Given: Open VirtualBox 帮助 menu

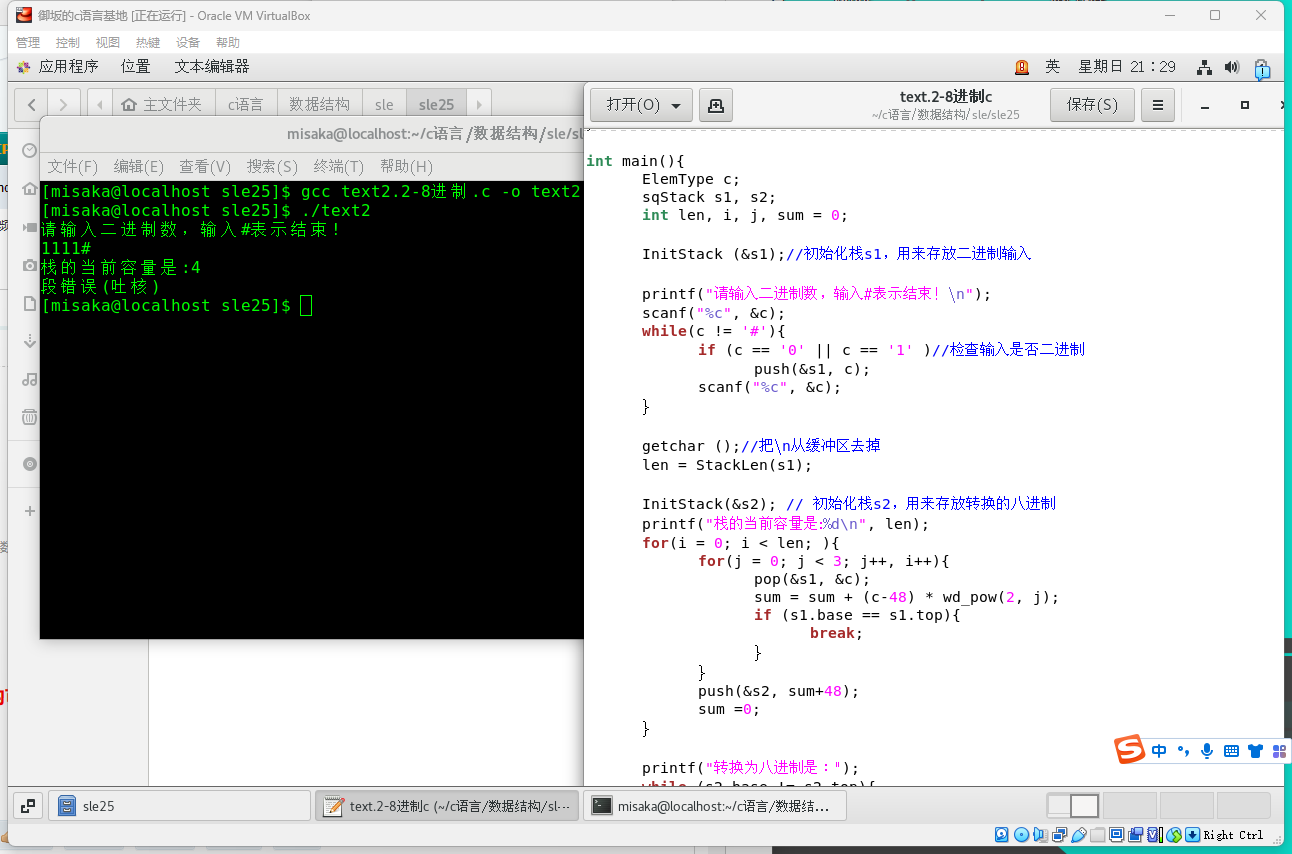Looking at the screenshot, I should (228, 43).
